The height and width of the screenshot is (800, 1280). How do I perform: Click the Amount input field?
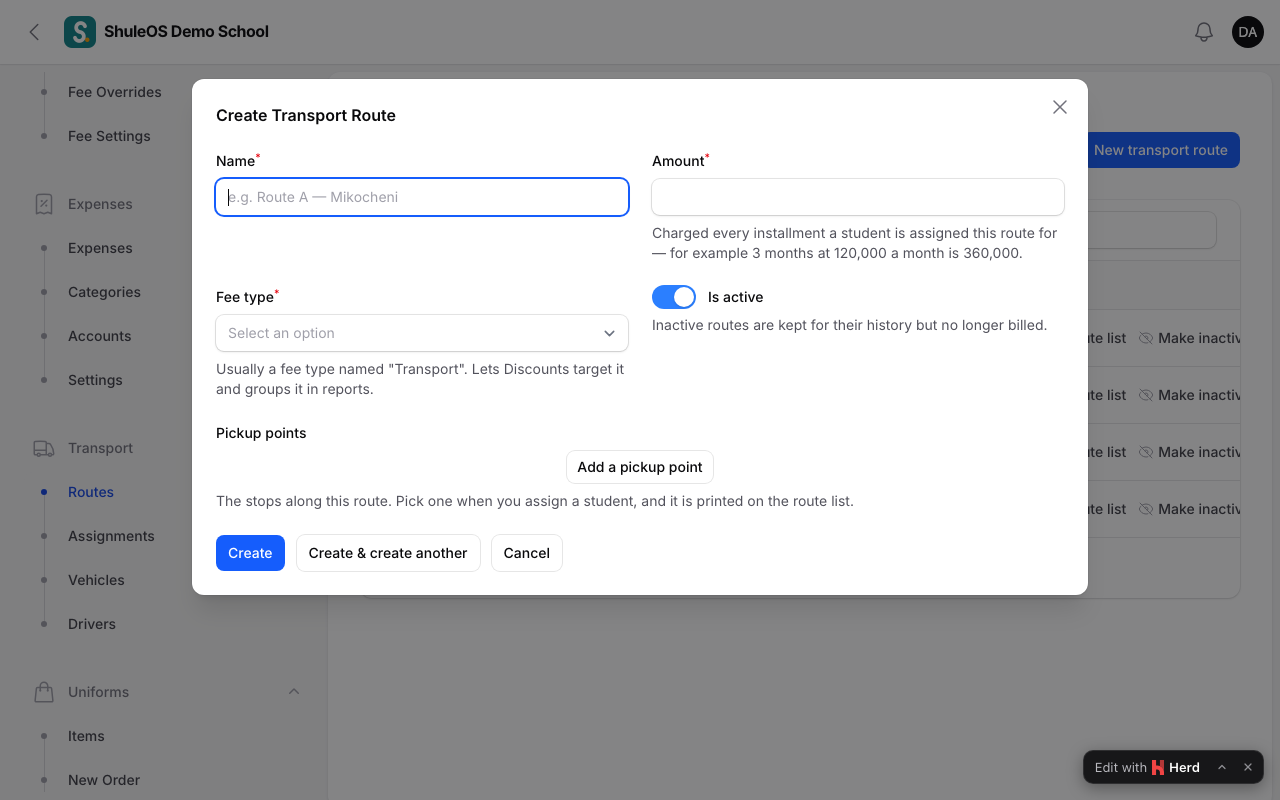pos(858,197)
